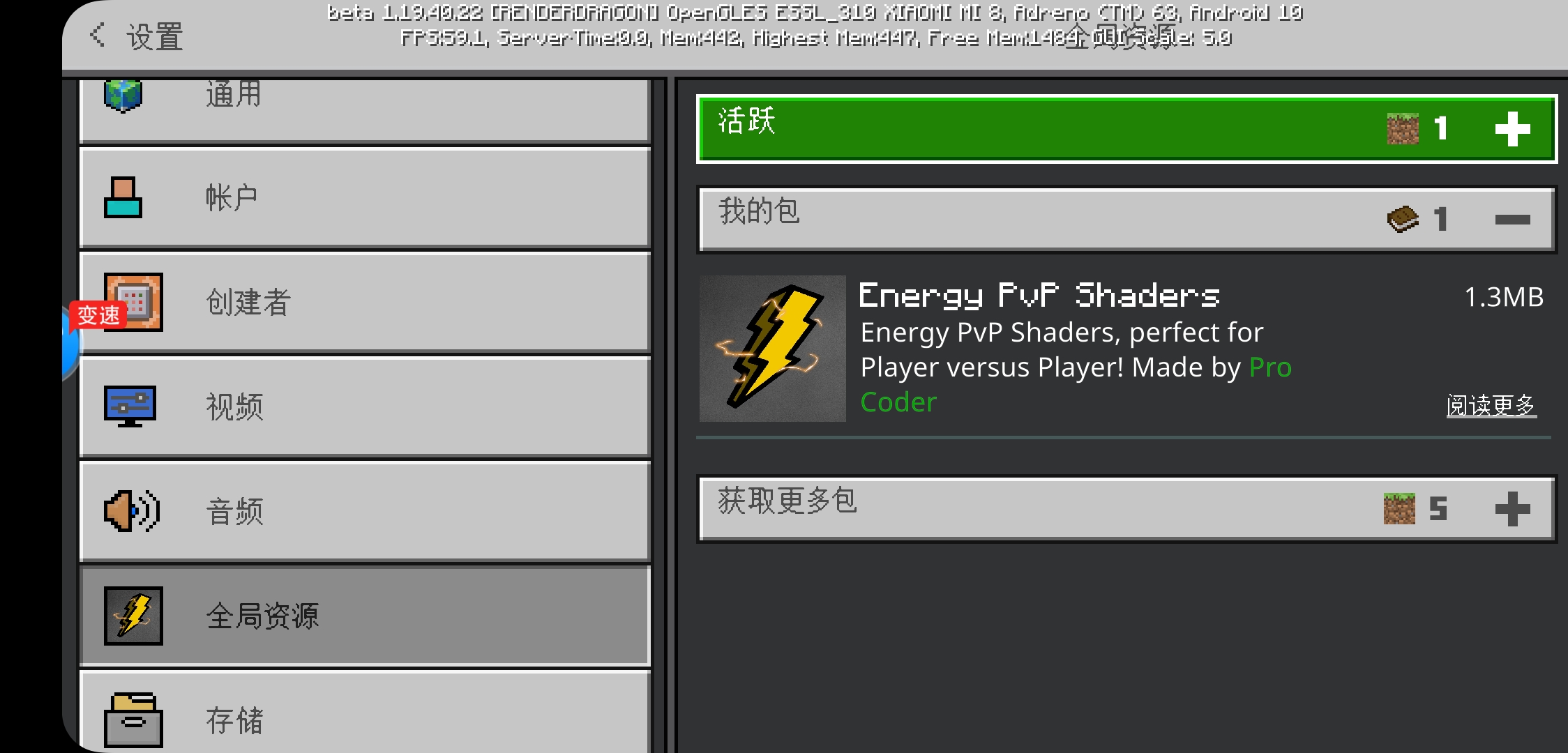The height and width of the screenshot is (753, 1568).
Task: Open the 视频 settings tab
Action: [365, 407]
